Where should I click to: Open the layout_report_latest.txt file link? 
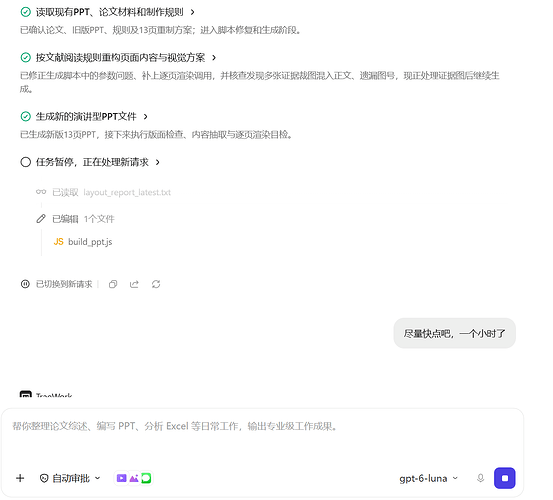[x=127, y=192]
